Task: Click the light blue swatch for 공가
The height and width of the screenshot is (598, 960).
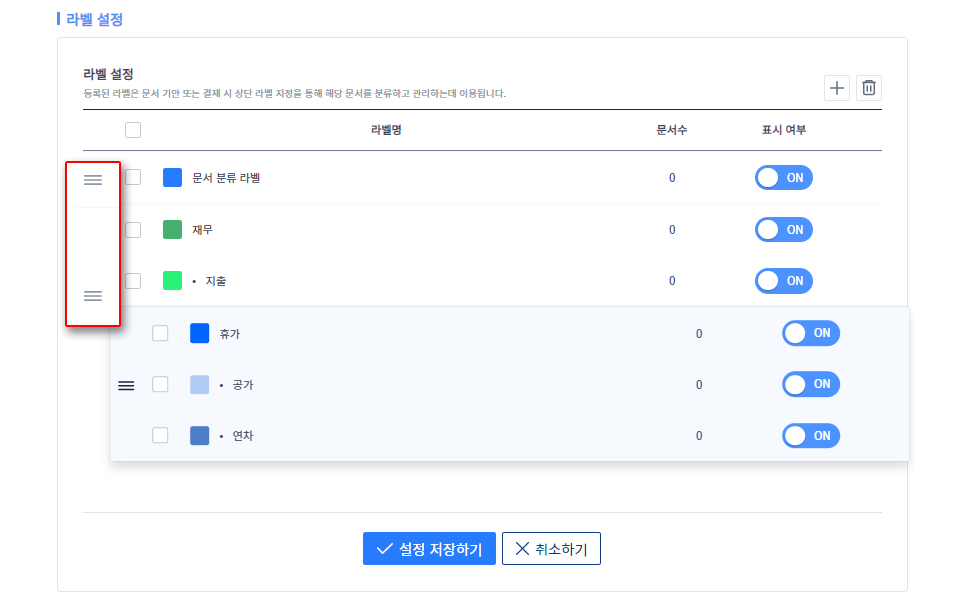Action: (200, 384)
